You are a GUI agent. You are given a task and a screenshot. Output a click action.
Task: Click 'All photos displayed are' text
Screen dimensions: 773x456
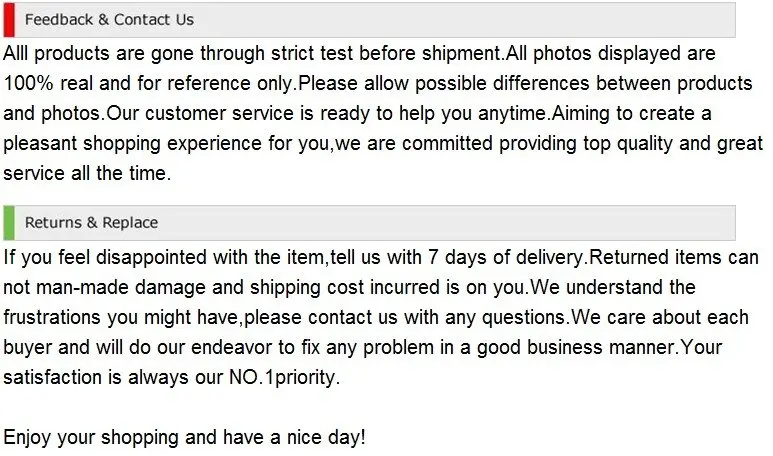610,53
